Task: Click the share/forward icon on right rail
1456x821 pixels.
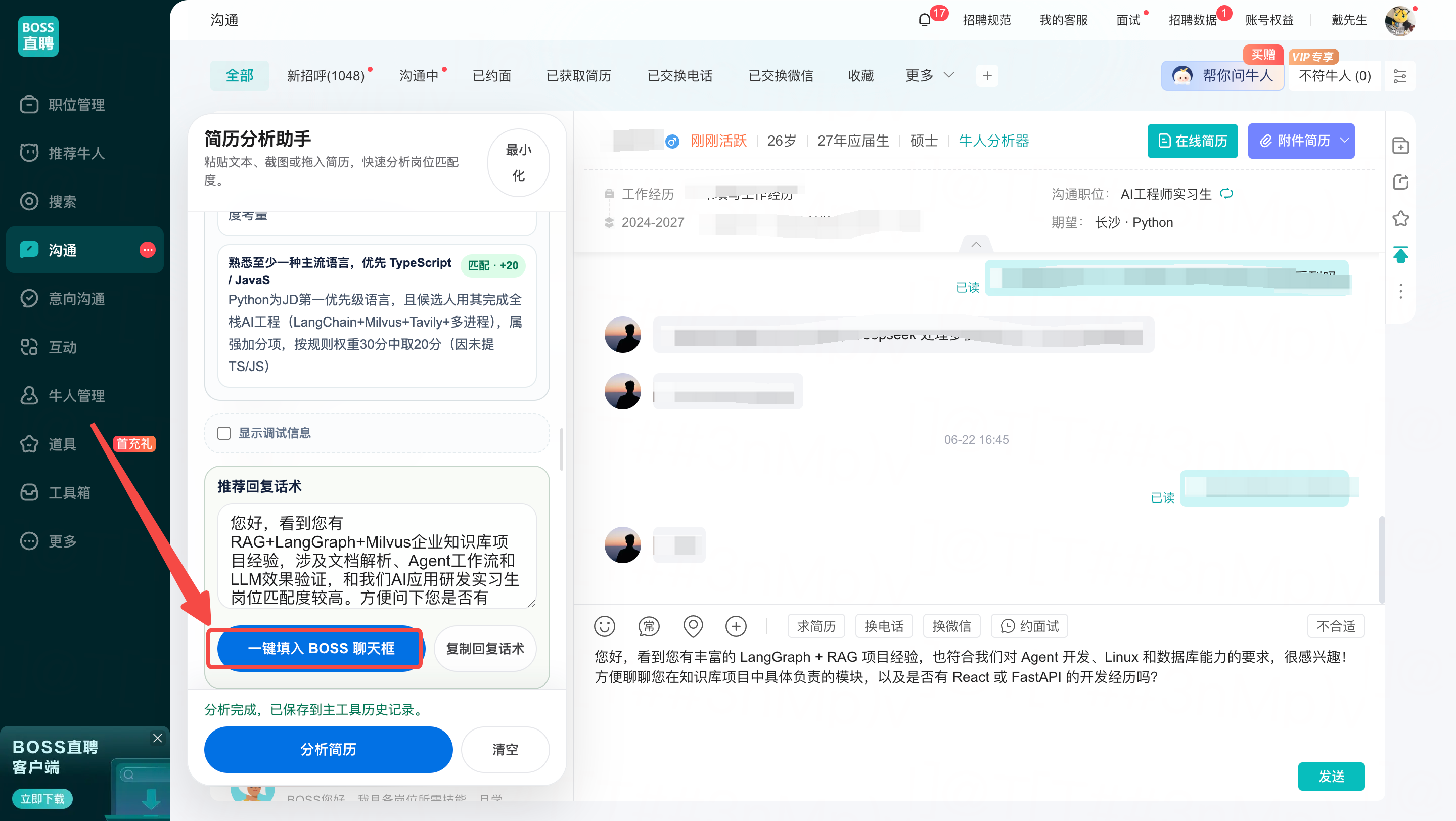Action: click(1400, 183)
